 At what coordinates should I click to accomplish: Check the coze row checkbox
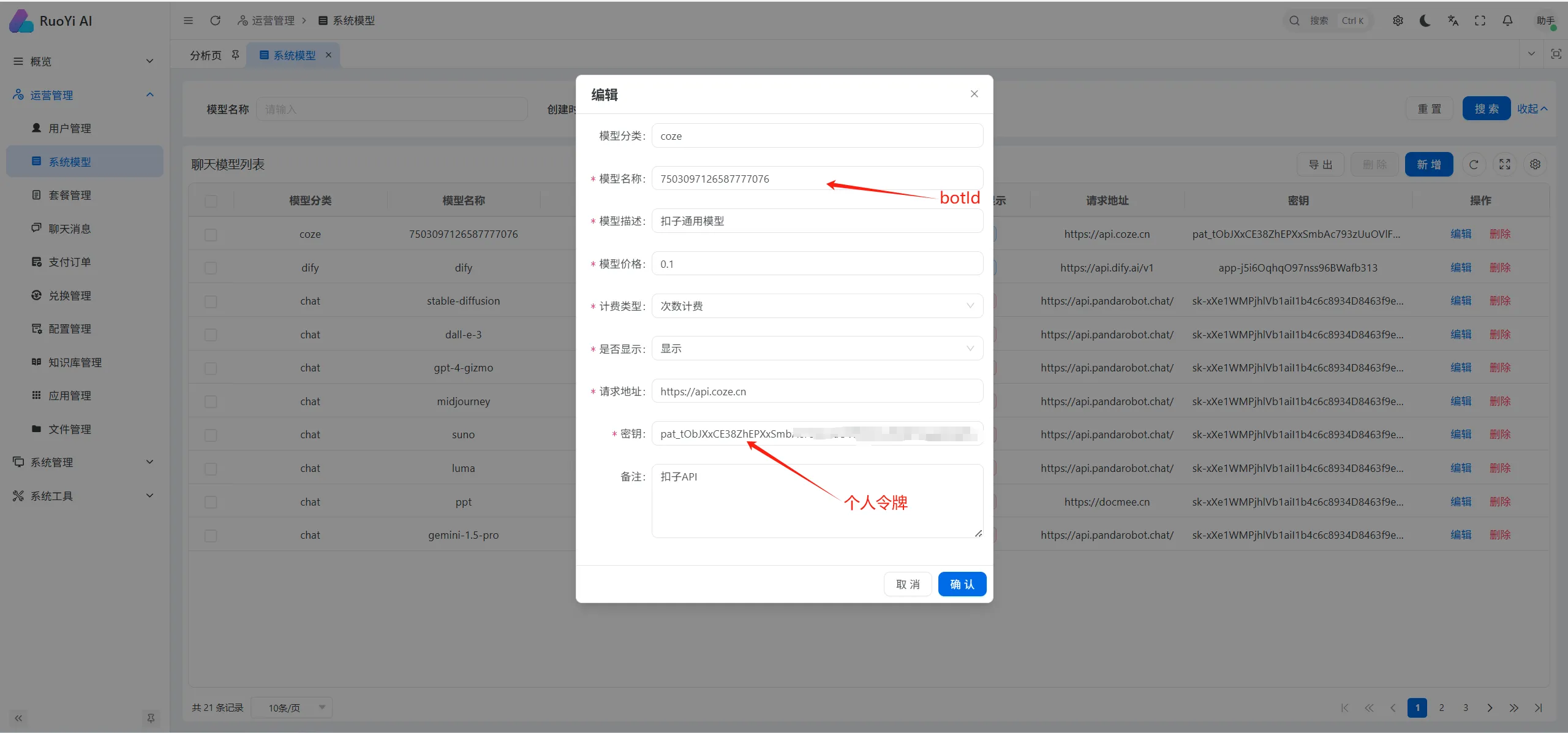(211, 235)
